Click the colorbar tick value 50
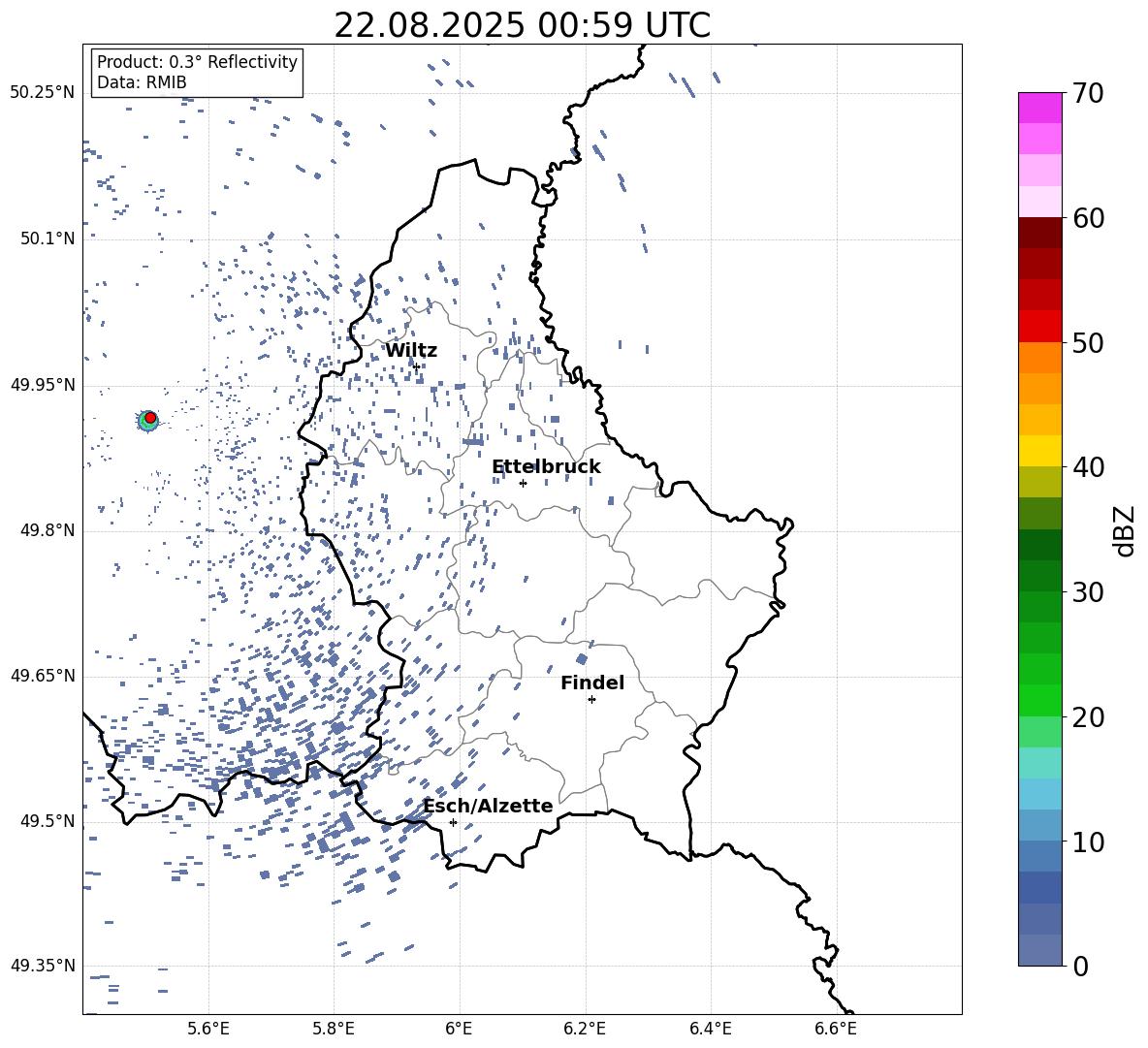 point(1088,342)
